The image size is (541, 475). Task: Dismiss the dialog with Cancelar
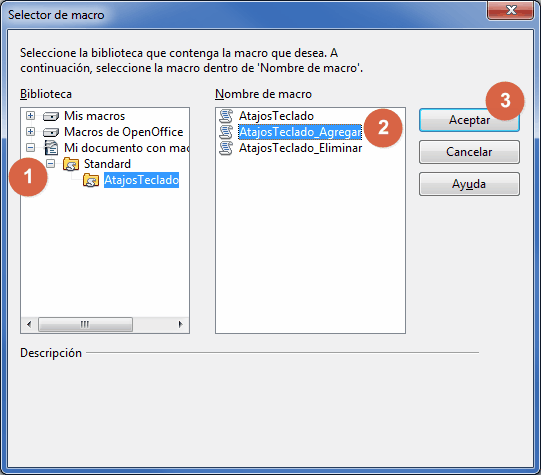click(x=469, y=152)
